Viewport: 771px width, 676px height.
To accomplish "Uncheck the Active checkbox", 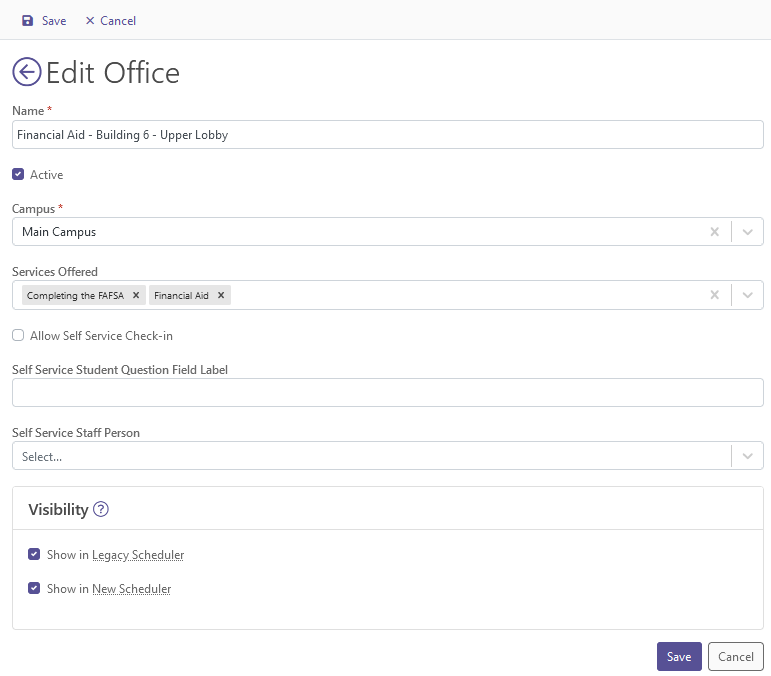I will (x=18, y=174).
